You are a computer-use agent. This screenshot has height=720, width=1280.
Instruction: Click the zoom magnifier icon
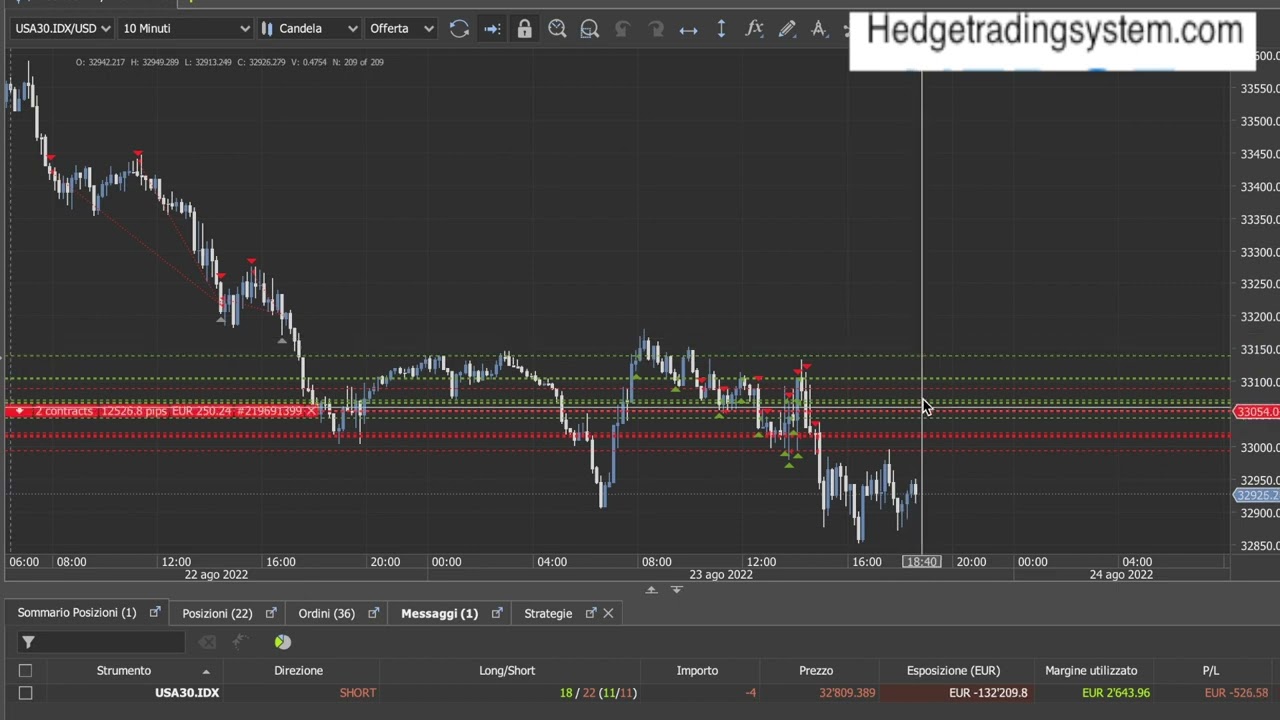pos(557,29)
